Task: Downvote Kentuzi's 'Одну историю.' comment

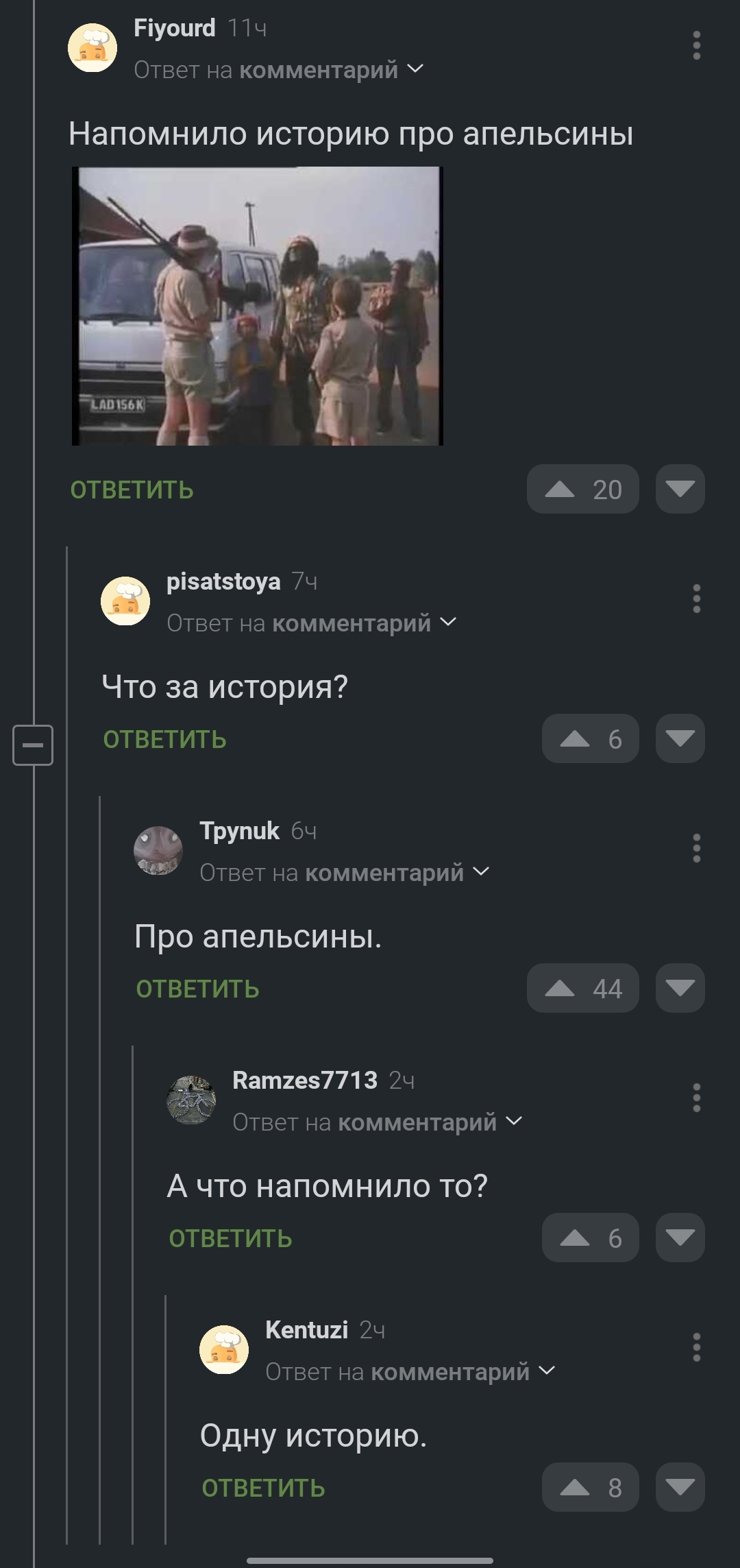Action: point(680,1487)
